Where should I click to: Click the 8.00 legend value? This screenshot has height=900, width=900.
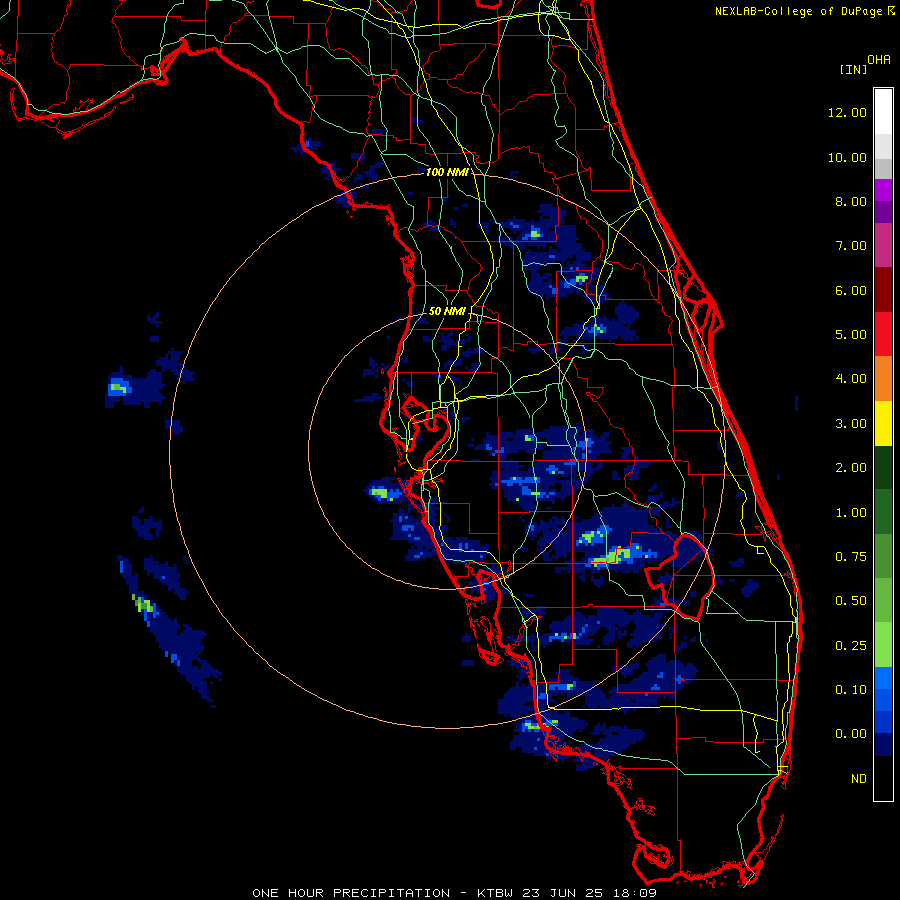coord(851,201)
